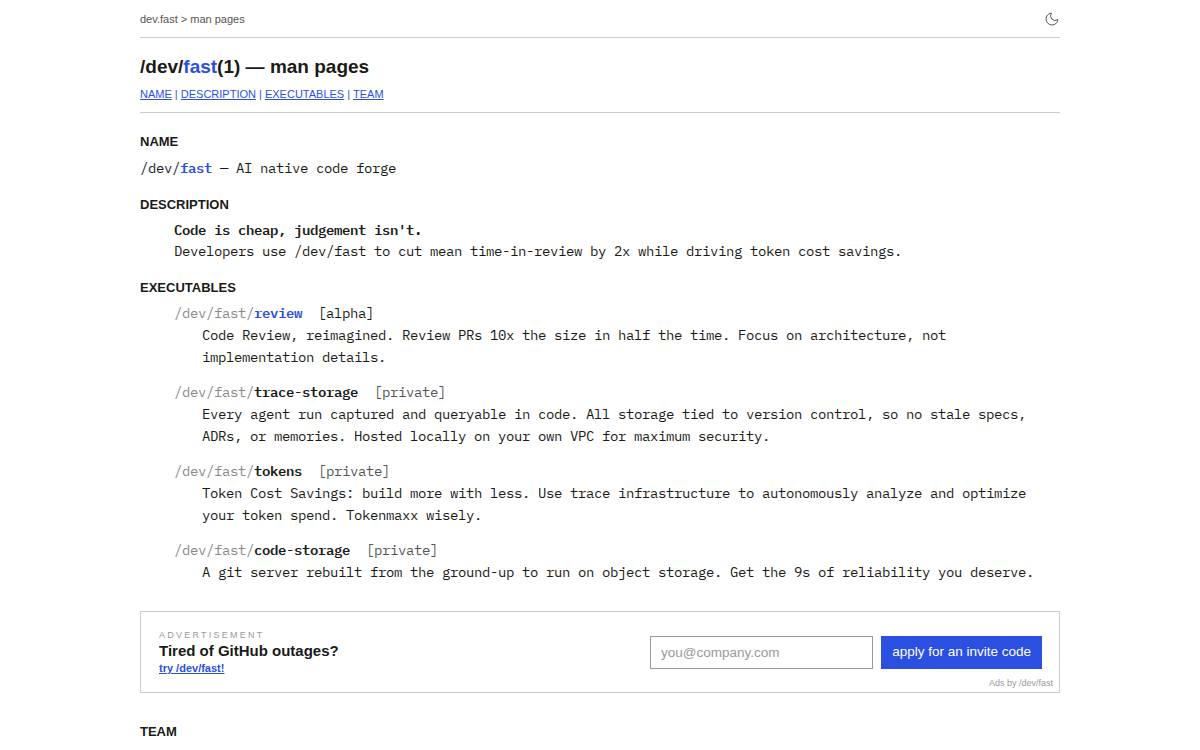Click the line starting 'Developers use /dev/fast'
The height and width of the screenshot is (750, 1200).
[x=537, y=251]
